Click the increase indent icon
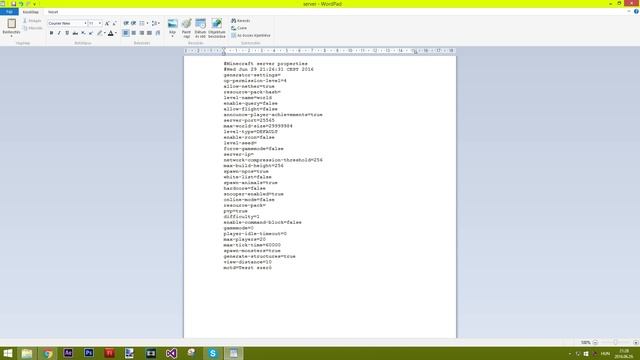The height and width of the screenshot is (360, 640). click(133, 23)
